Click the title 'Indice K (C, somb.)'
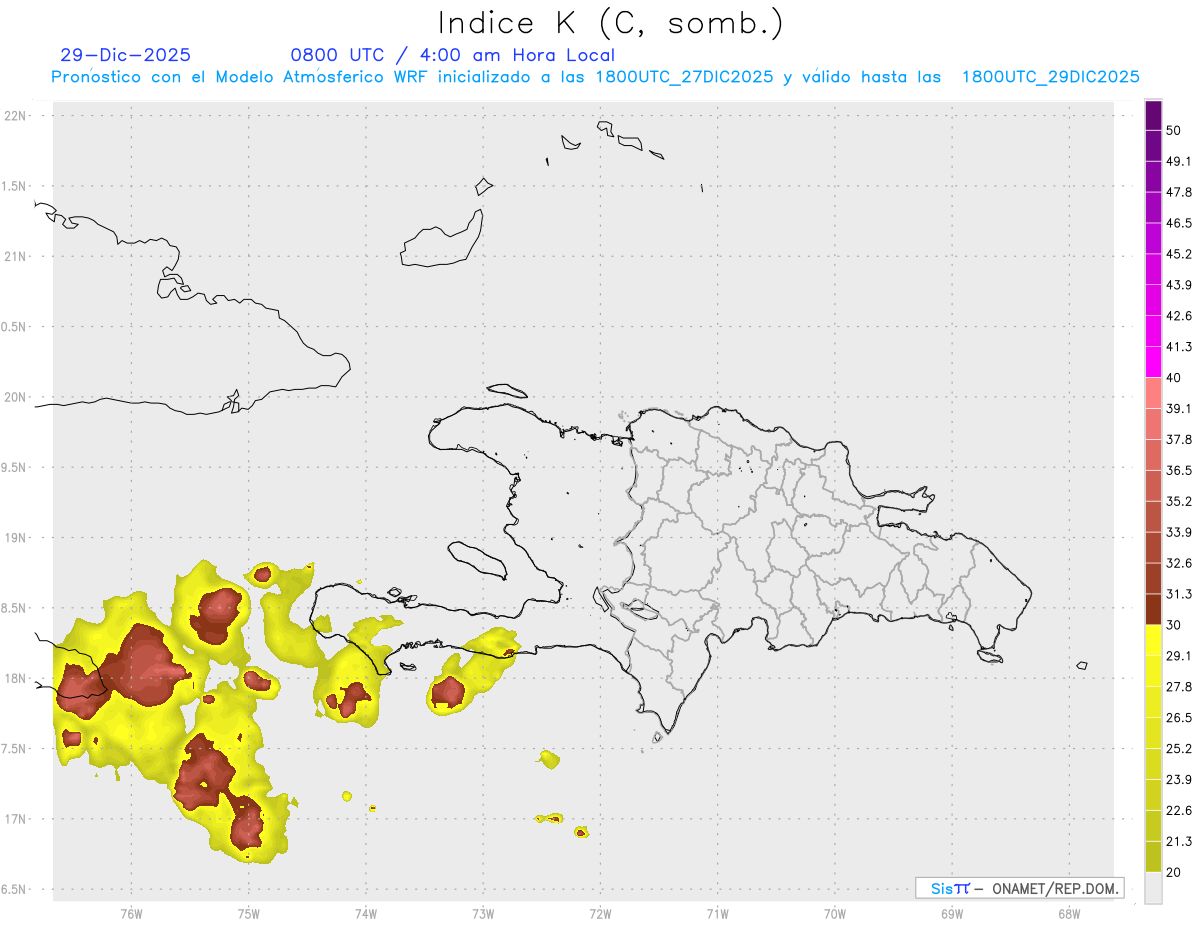 [x=611, y=24]
